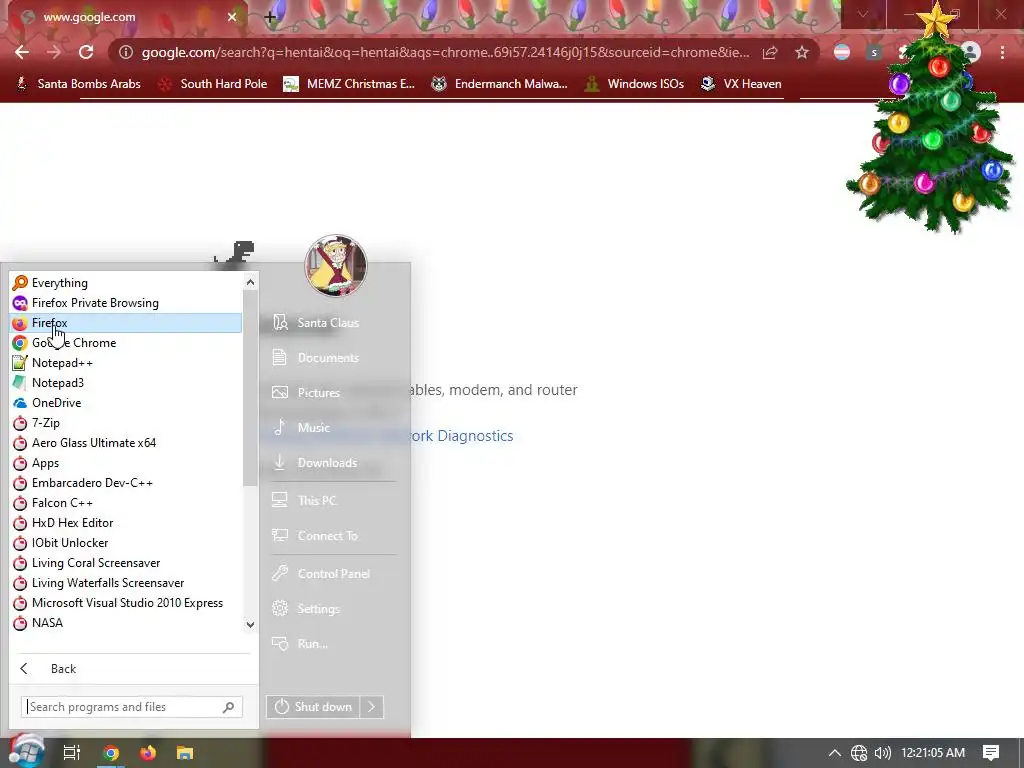Image resolution: width=1024 pixels, height=768 pixels.
Task: Open Settings from the start menu
Action: (333, 609)
